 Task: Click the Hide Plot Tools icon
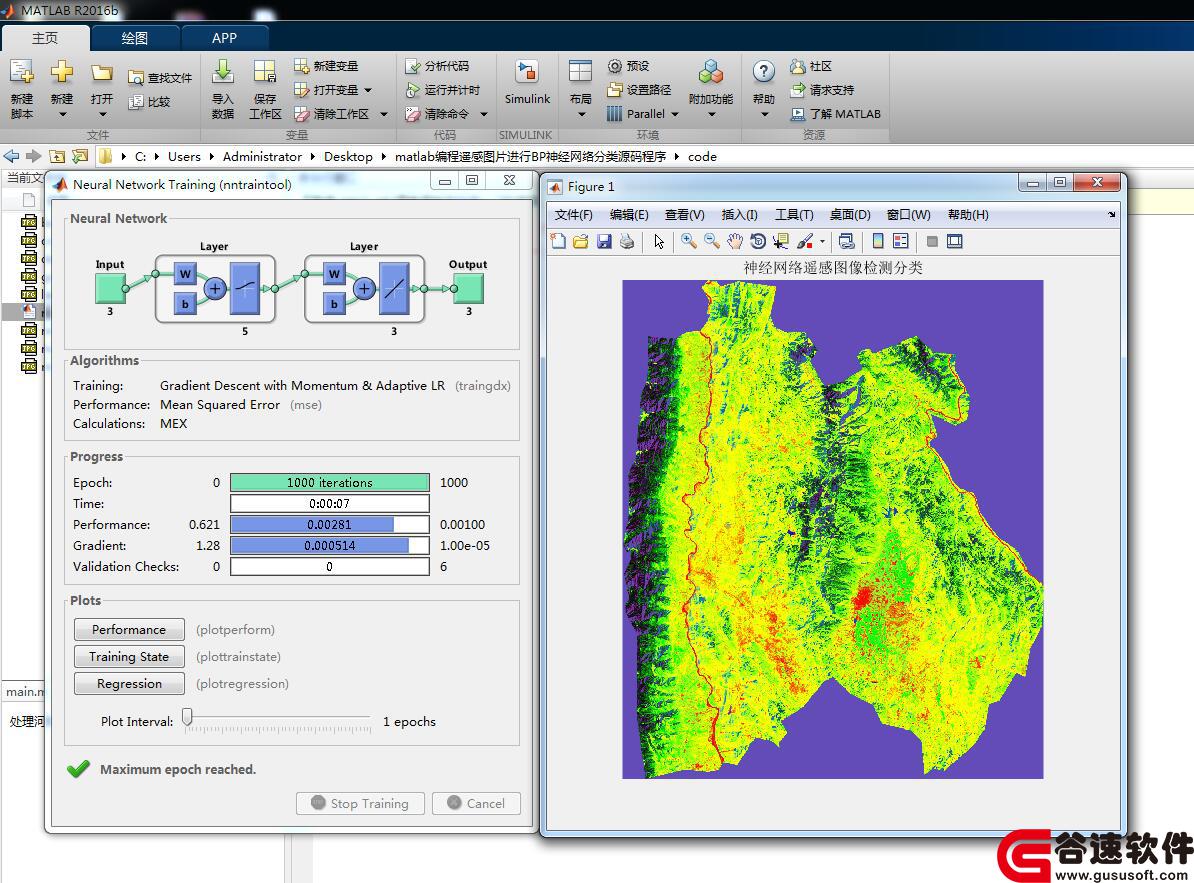click(932, 241)
